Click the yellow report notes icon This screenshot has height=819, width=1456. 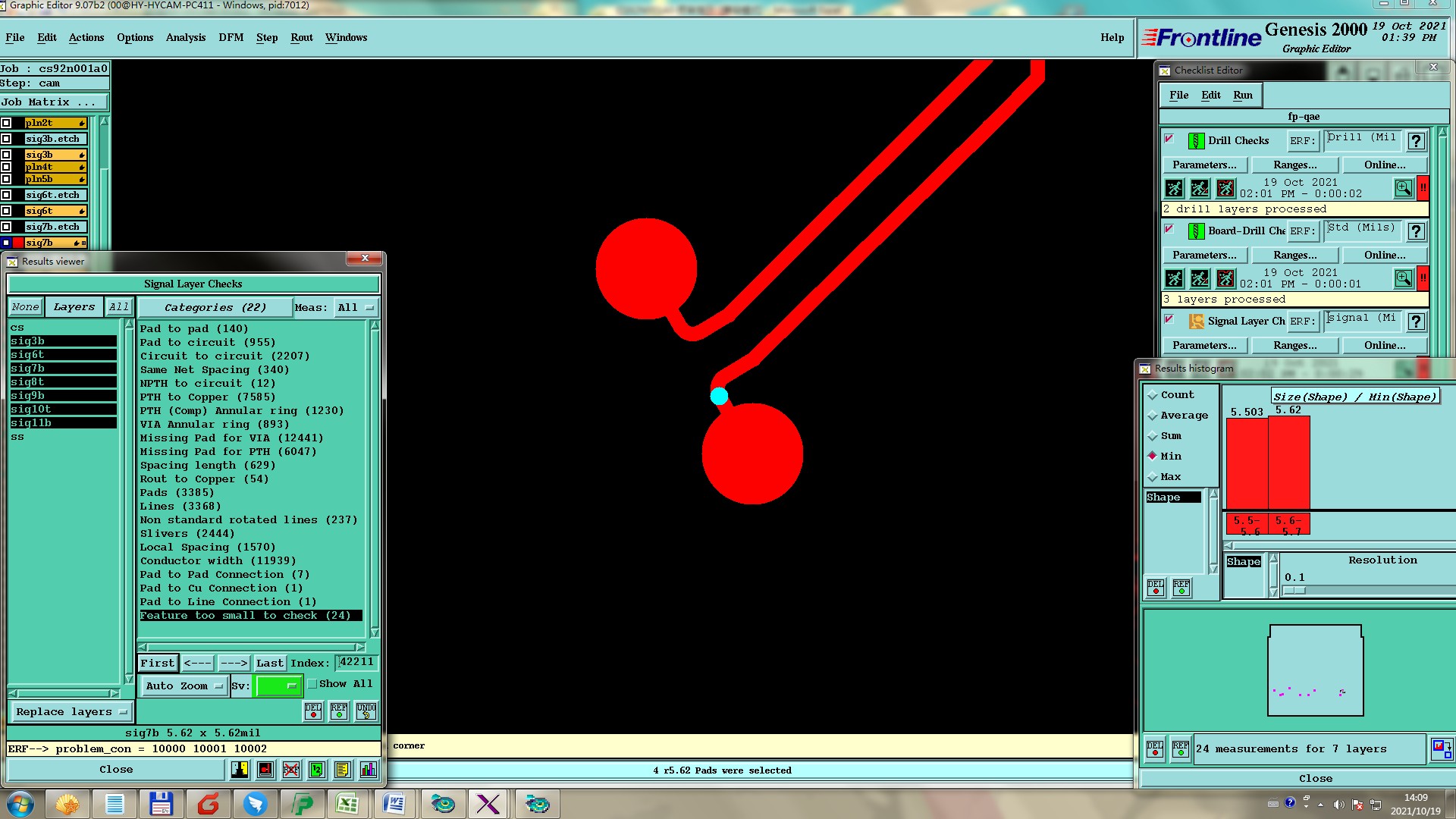(342, 770)
